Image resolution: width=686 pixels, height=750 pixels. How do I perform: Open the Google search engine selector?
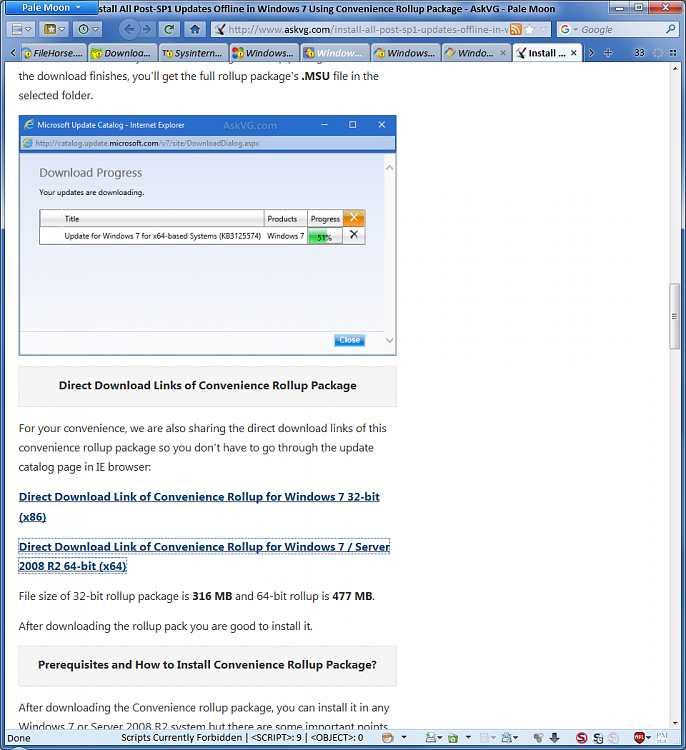click(x=568, y=30)
